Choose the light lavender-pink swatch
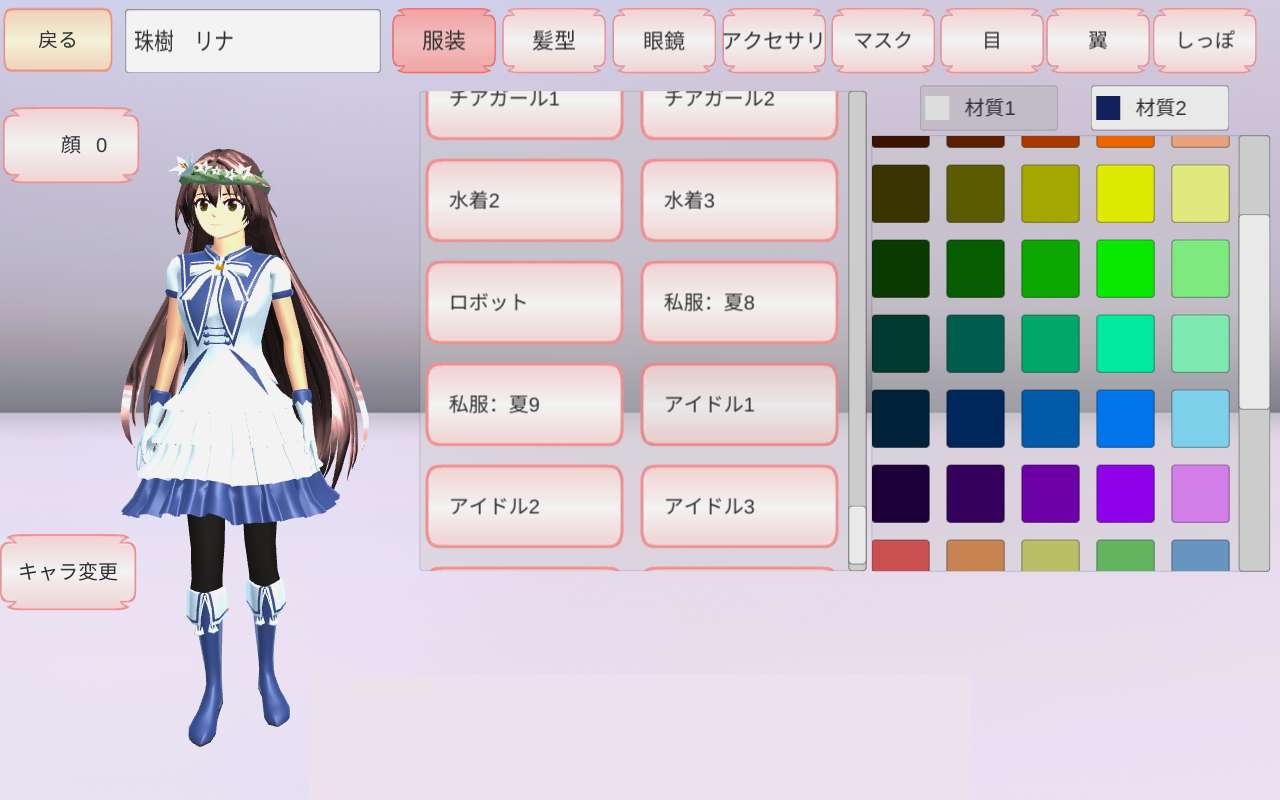This screenshot has width=1280, height=800. click(x=1201, y=494)
